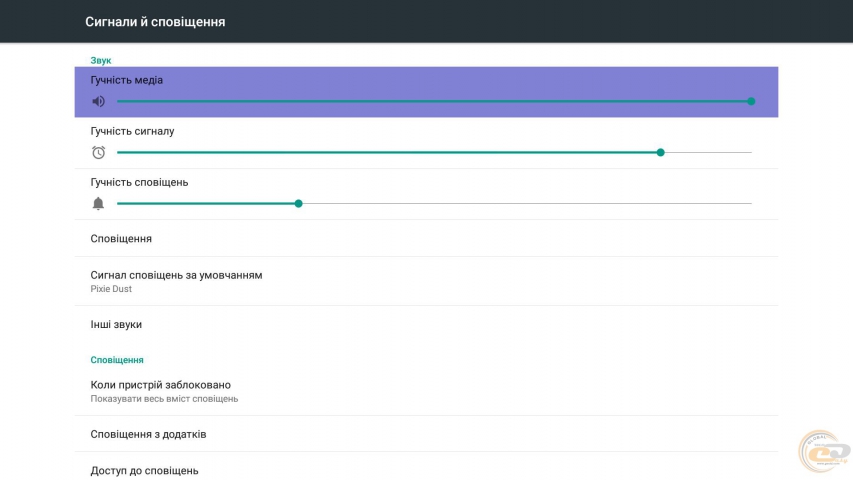Open the Інші звуки settings
The width and height of the screenshot is (853, 480).
point(116,324)
